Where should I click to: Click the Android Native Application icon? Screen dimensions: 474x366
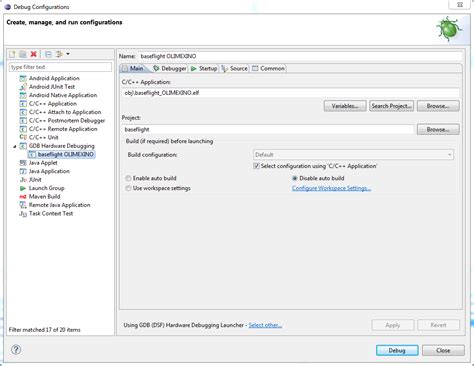23,95
